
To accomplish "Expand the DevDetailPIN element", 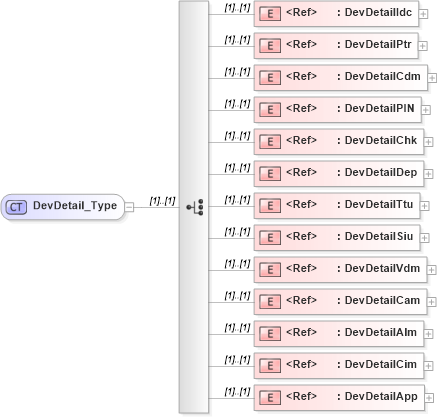I will [x=426, y=110].
